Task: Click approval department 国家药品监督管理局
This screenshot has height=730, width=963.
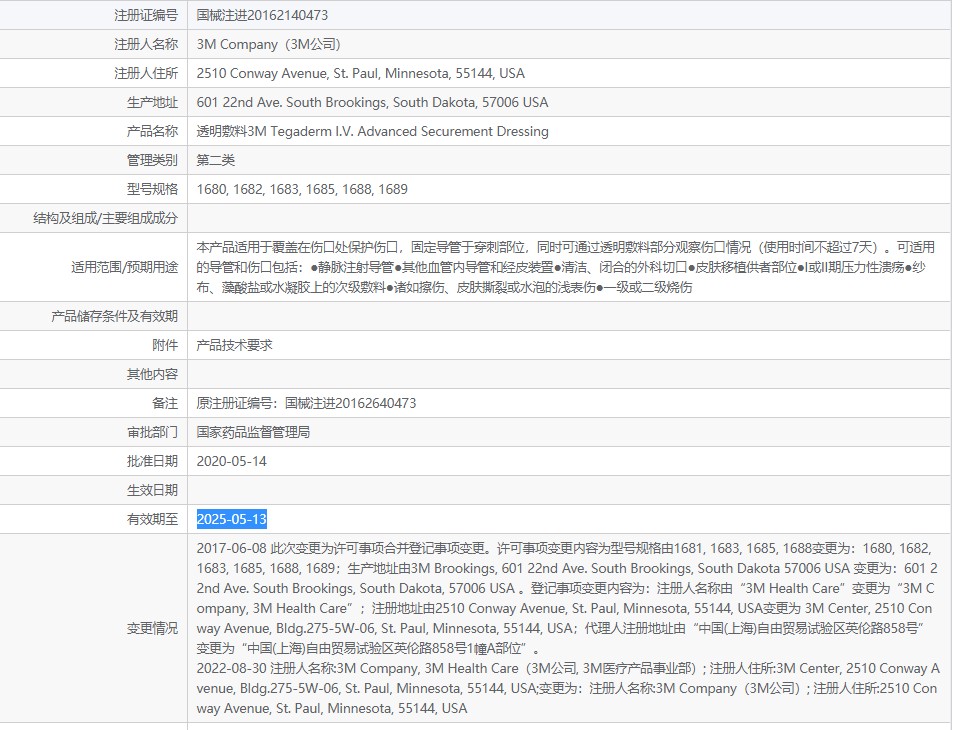Action: coord(253,432)
